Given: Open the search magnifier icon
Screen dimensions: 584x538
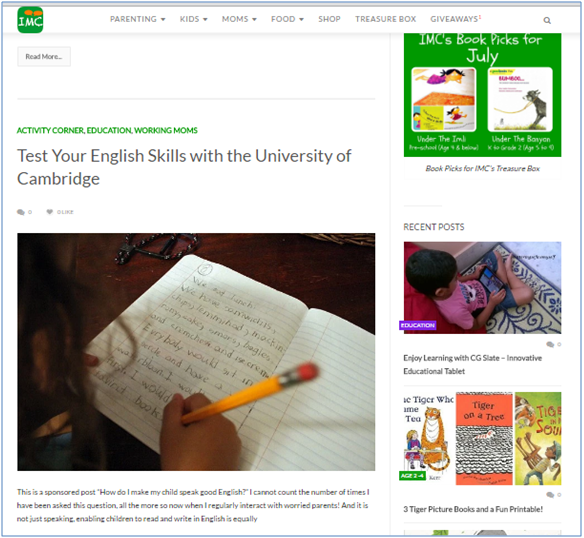Looking at the screenshot, I should [x=547, y=20].
